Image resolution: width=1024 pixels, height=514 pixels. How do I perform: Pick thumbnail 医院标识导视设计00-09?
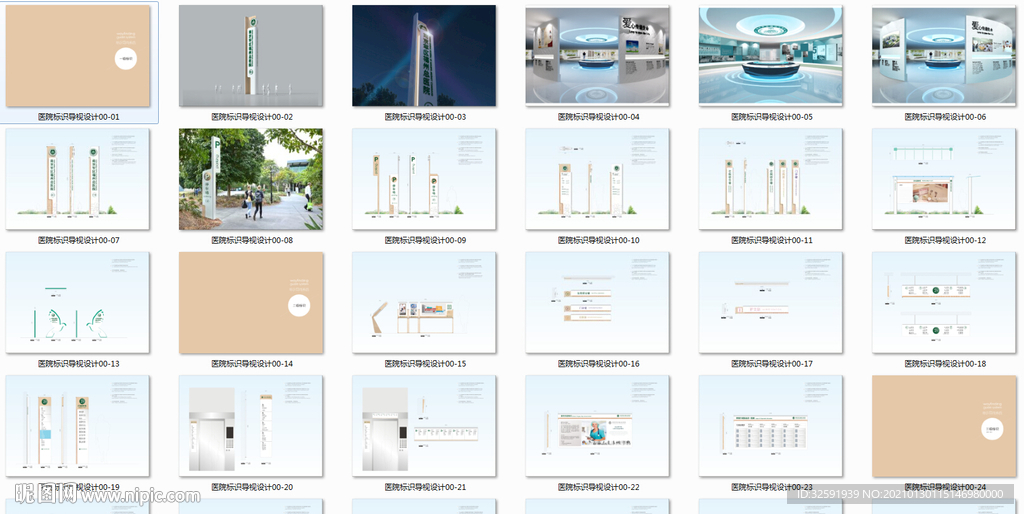pos(424,179)
